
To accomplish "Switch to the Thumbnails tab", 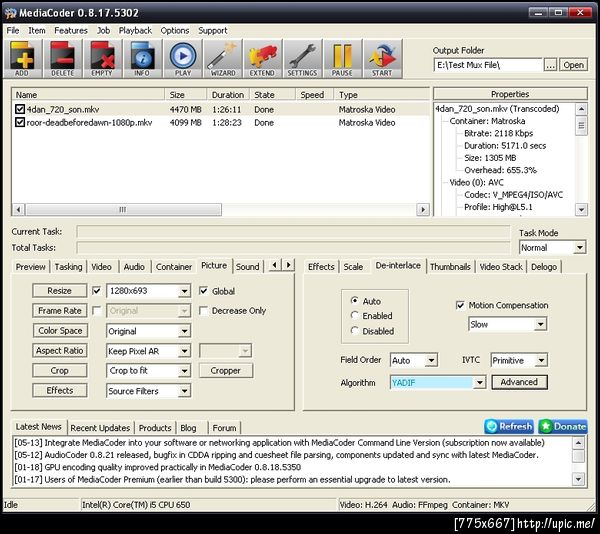I will pyautogui.click(x=450, y=267).
